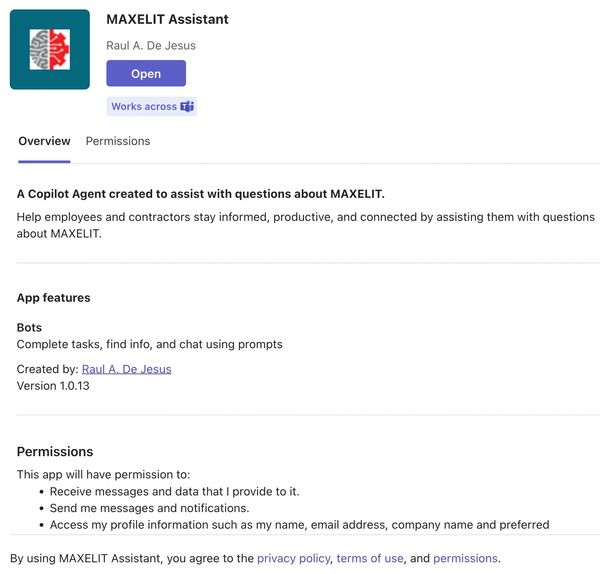Follow the permissions link in the footer
Viewport: 600px width, 574px height.
point(464,558)
